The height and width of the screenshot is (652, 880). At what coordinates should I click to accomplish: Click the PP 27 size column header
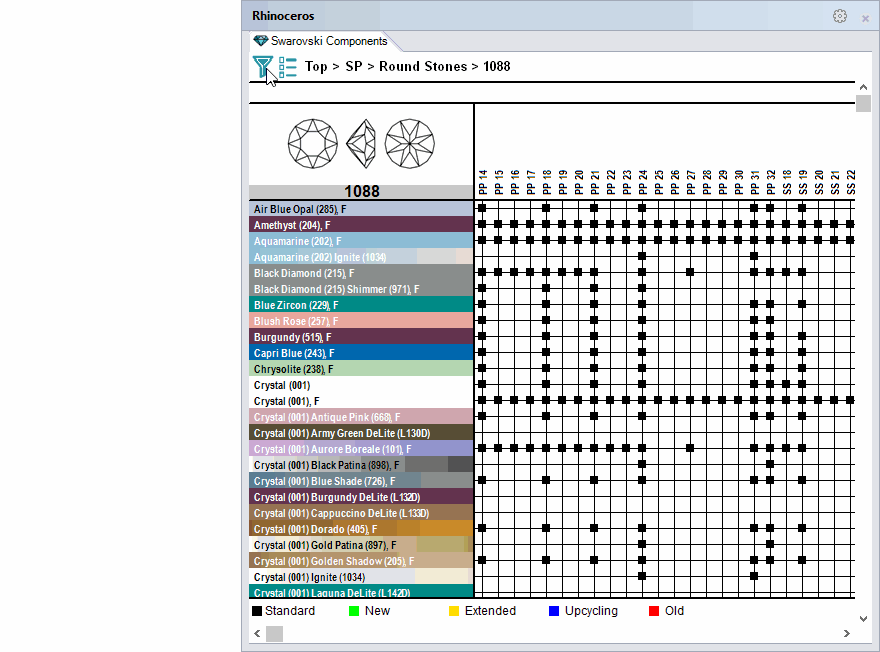tap(691, 182)
